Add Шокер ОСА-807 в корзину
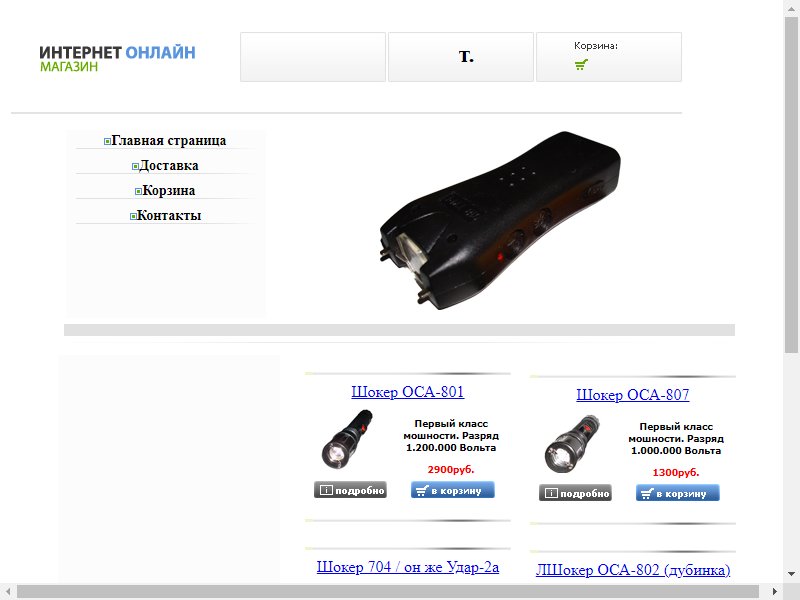This screenshot has height=600, width=800. 678,493
